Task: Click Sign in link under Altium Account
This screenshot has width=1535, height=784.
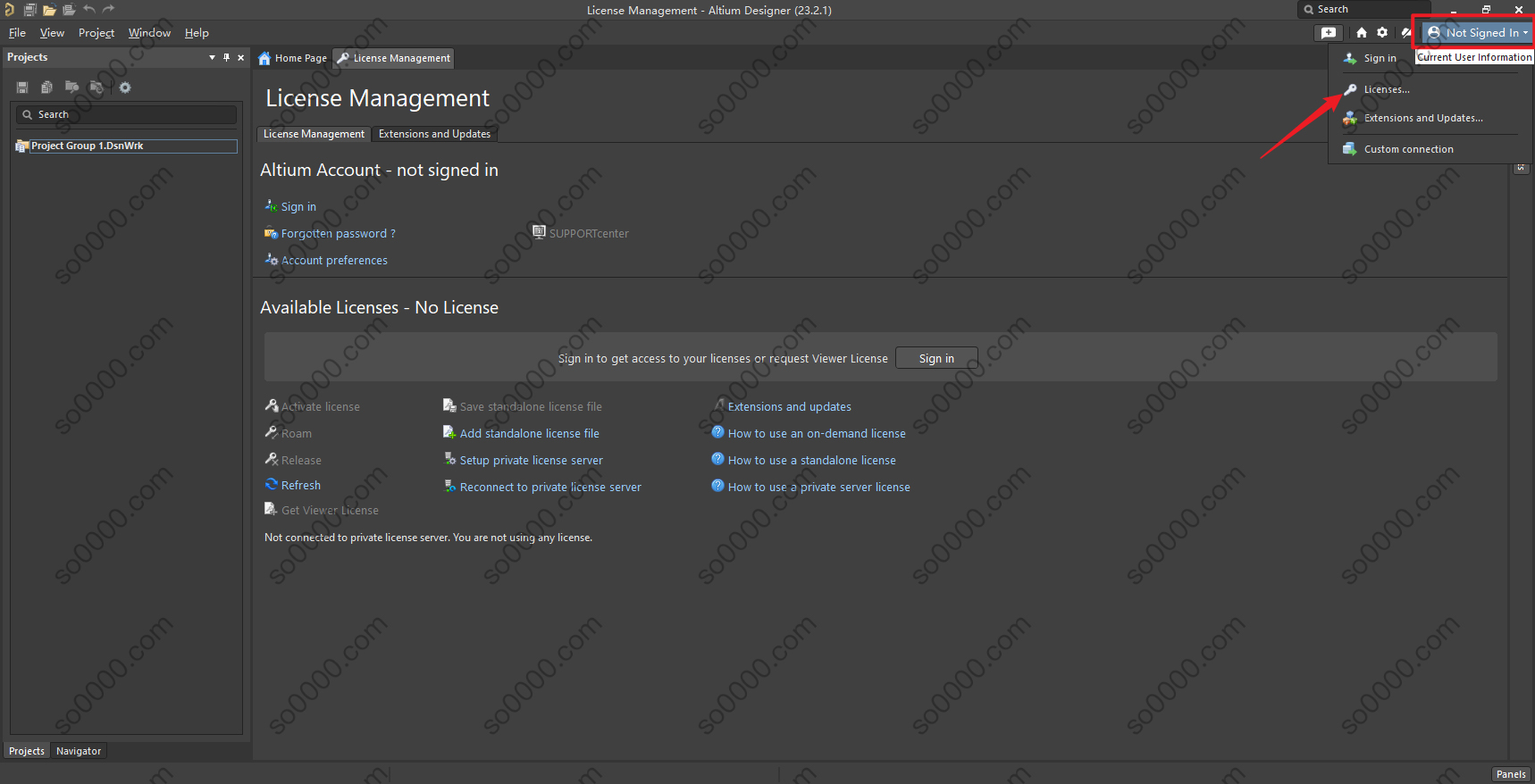Action: click(x=298, y=206)
